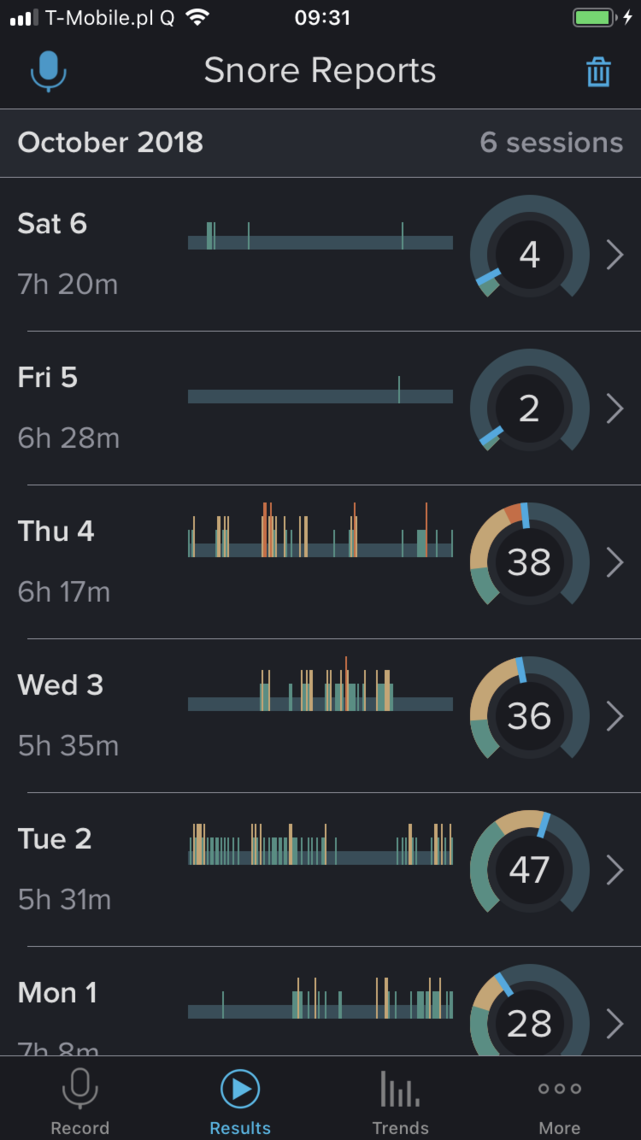Open Fri 5 session chevron
The image size is (641, 1140).
(615, 409)
